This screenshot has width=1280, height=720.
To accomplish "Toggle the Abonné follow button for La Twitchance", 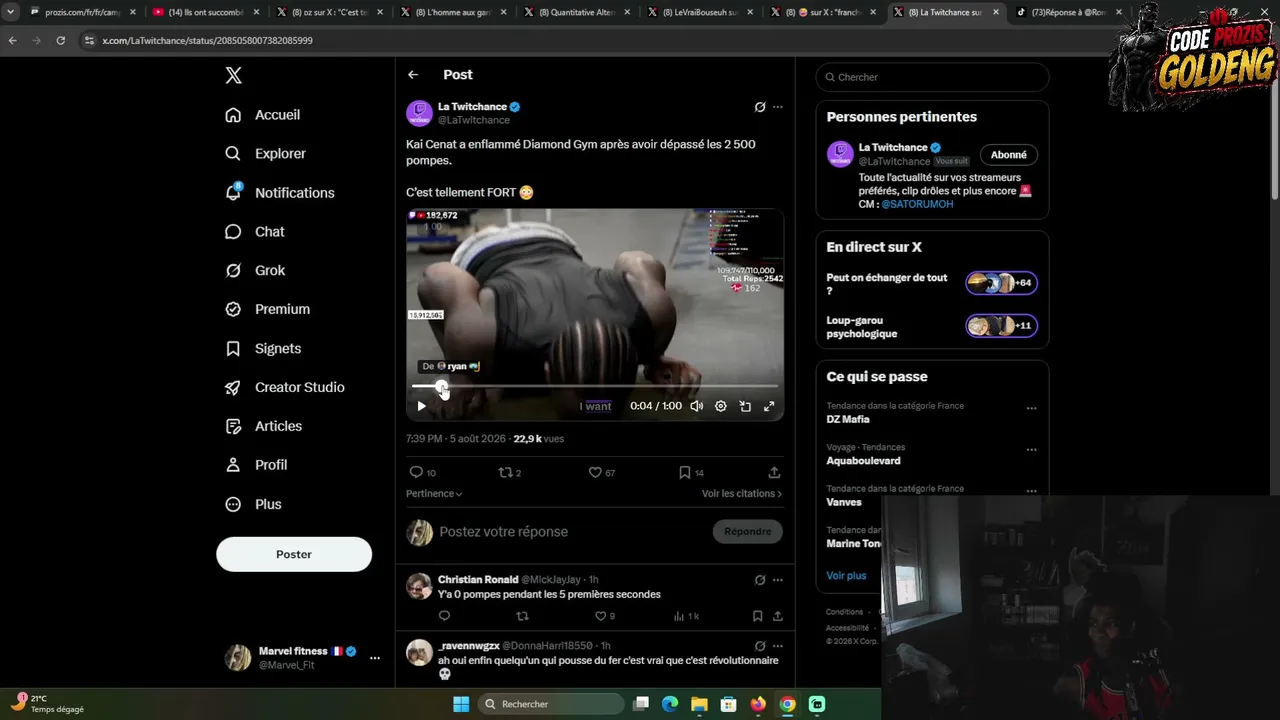I will point(1008,155).
